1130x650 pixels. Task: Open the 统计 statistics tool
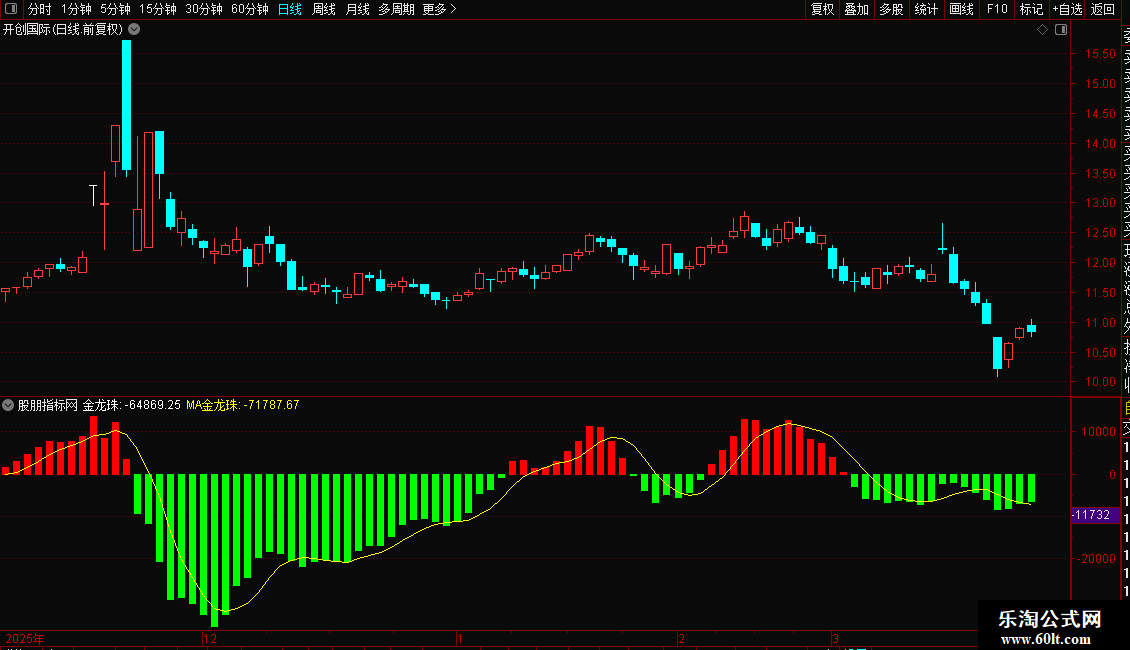point(926,9)
